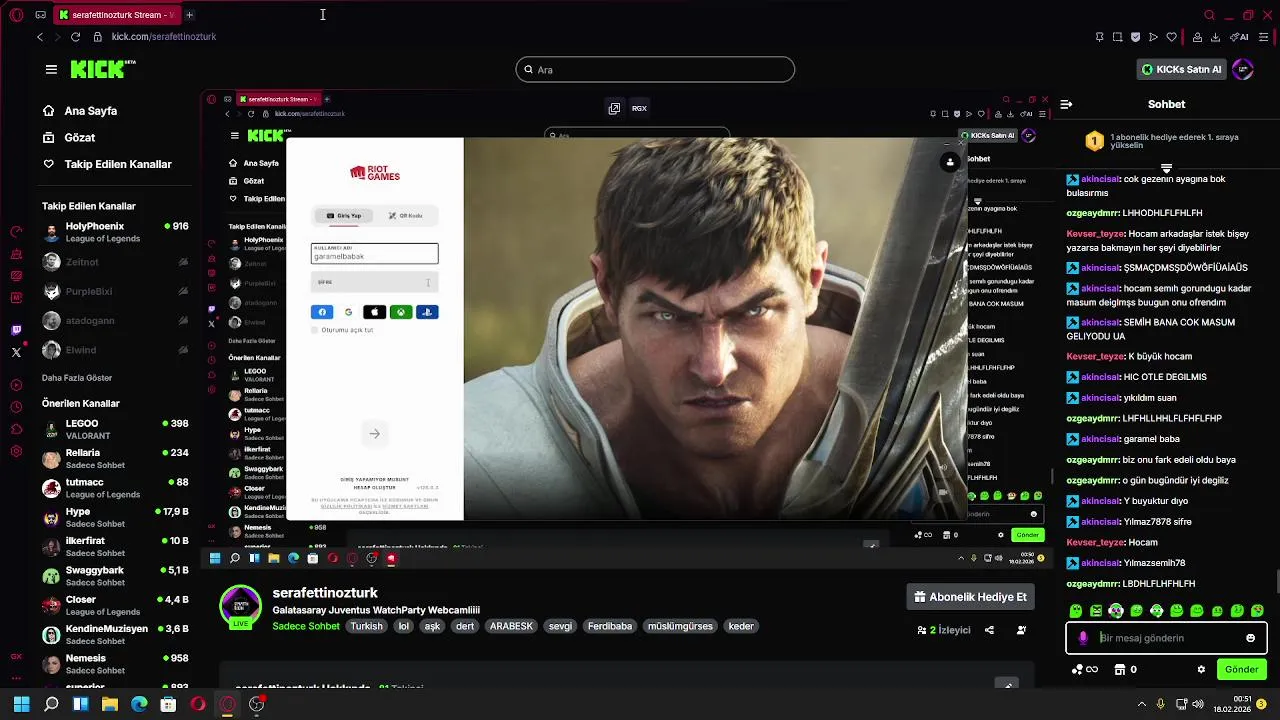Viewport: 1280px width, 720px height.
Task: Click the Opera logo menu button
Action: click(16, 15)
